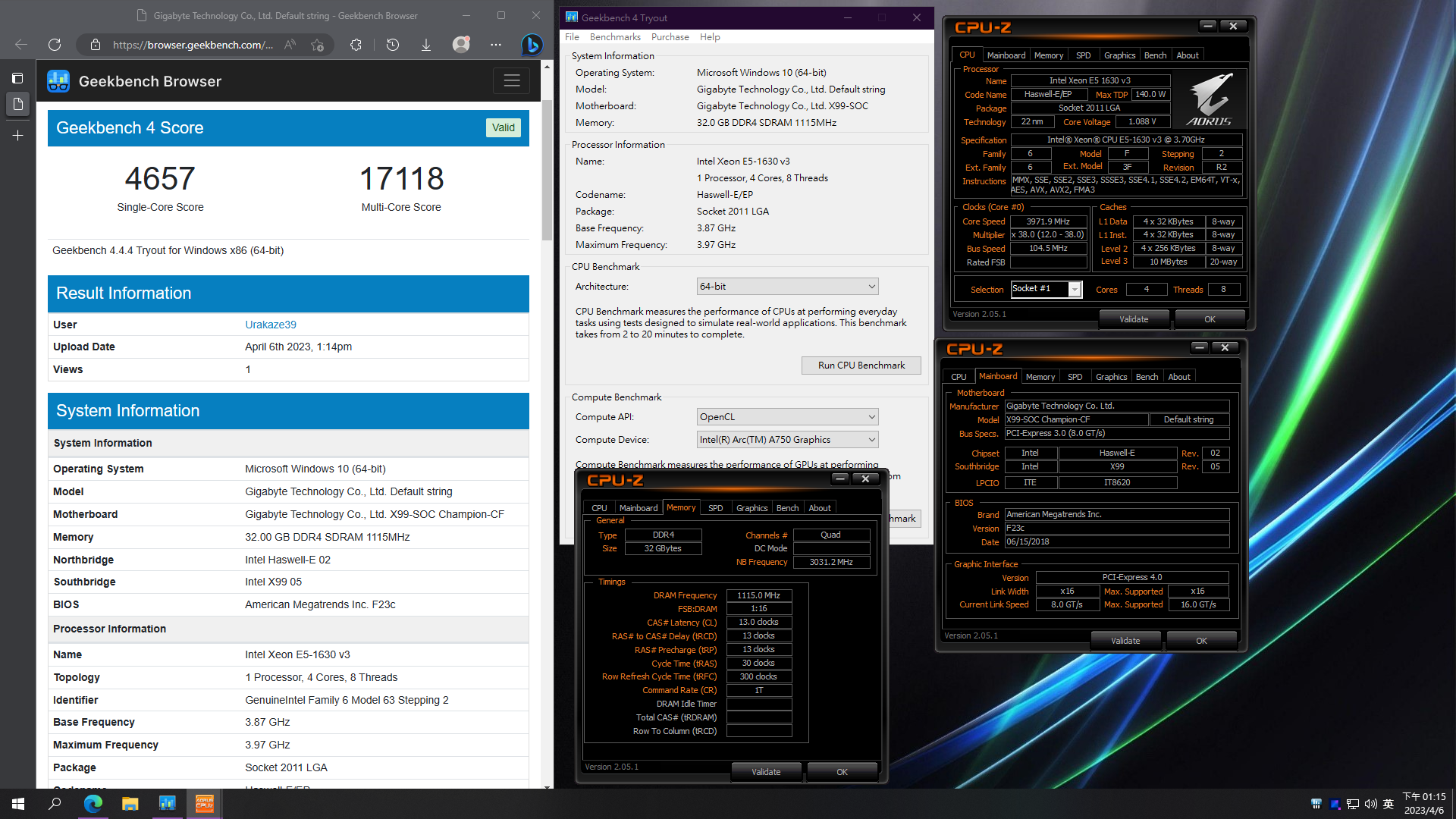
Task: Switch to Bench tab in CPU-Z Processor window
Action: click(1155, 55)
